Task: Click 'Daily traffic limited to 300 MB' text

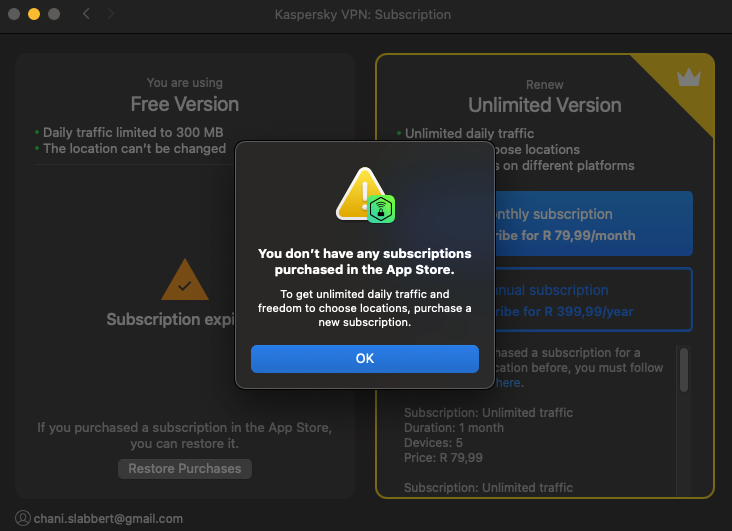Action: coord(133,132)
